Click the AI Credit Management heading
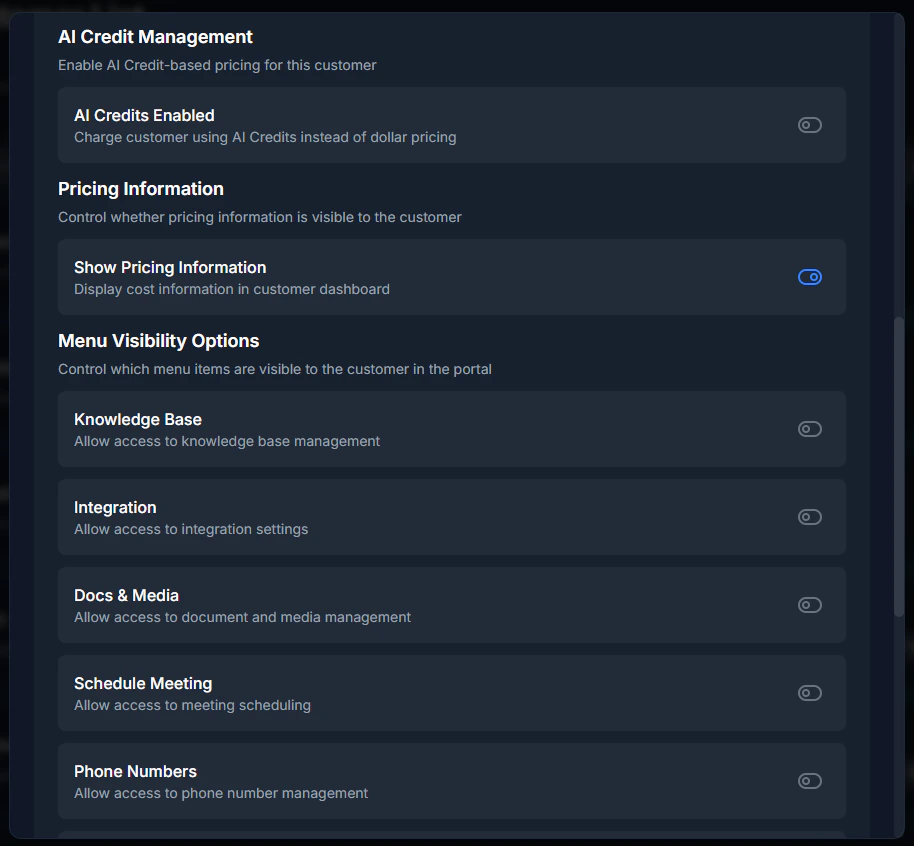Screen dimensions: 914x846 (155, 37)
